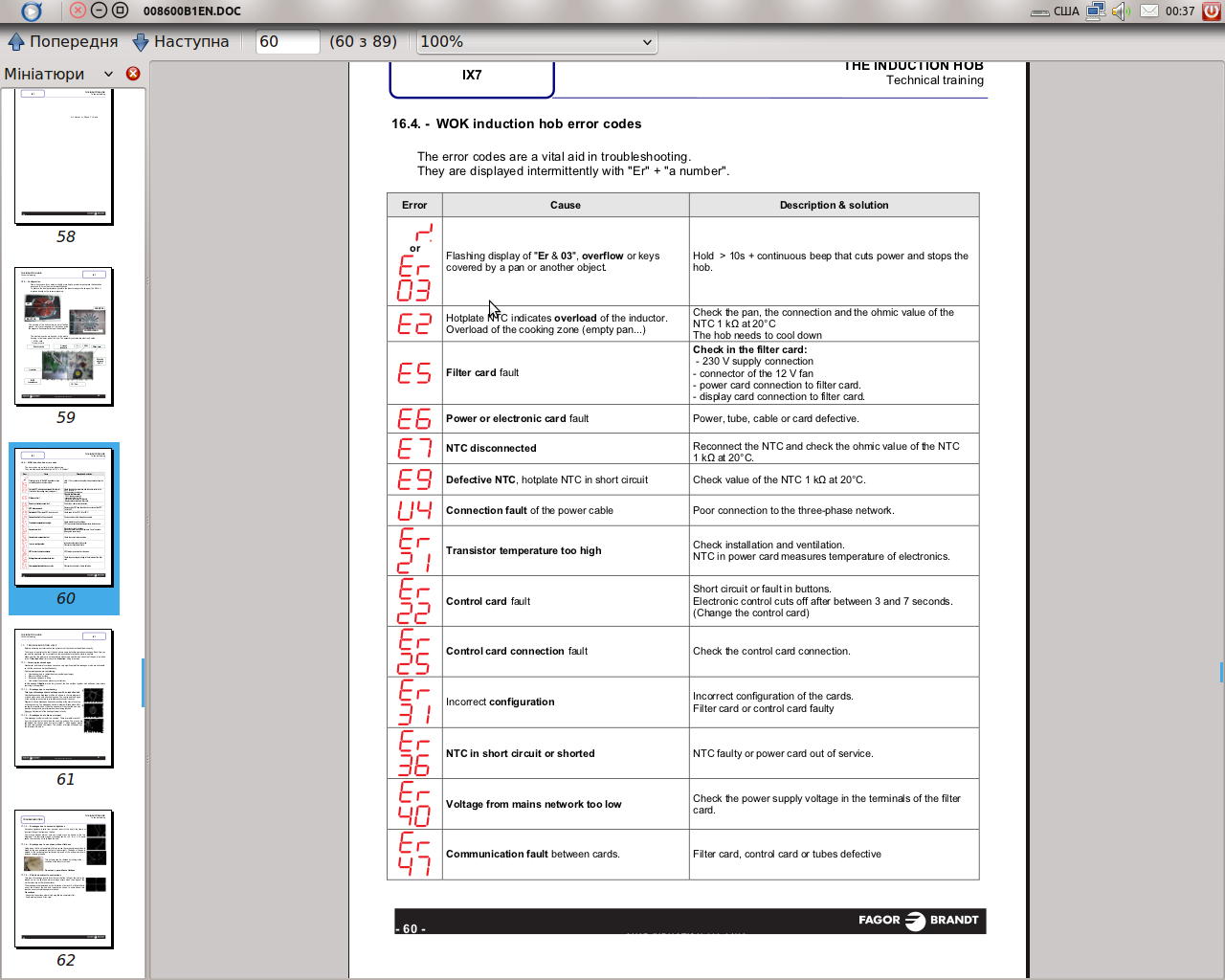Screen dimensions: 1225x980
Task: Click the Error column header
Action: pos(414,205)
